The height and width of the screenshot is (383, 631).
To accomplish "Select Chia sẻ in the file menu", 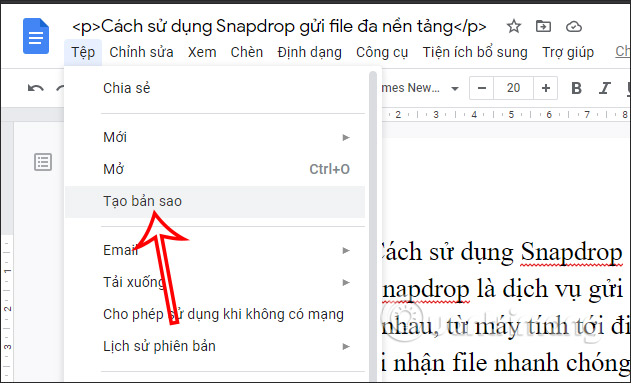I will 215,88.
